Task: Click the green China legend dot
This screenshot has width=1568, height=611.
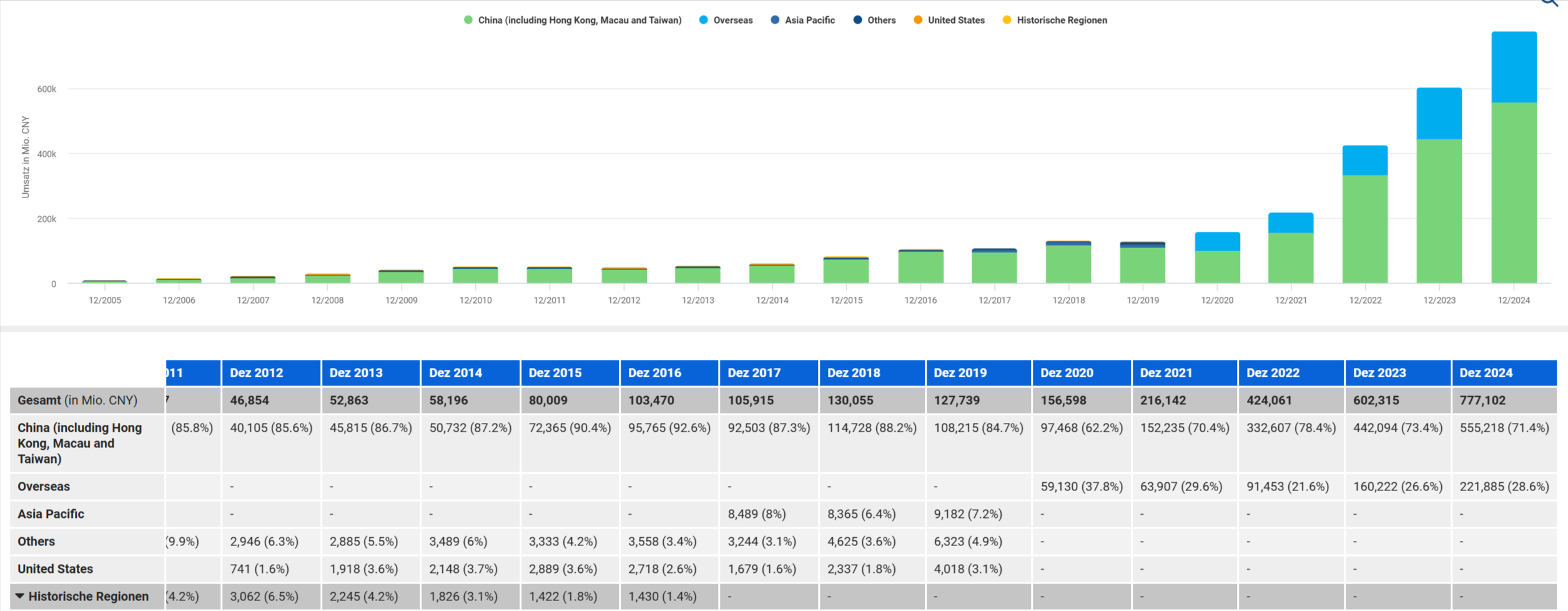Action: (468, 20)
